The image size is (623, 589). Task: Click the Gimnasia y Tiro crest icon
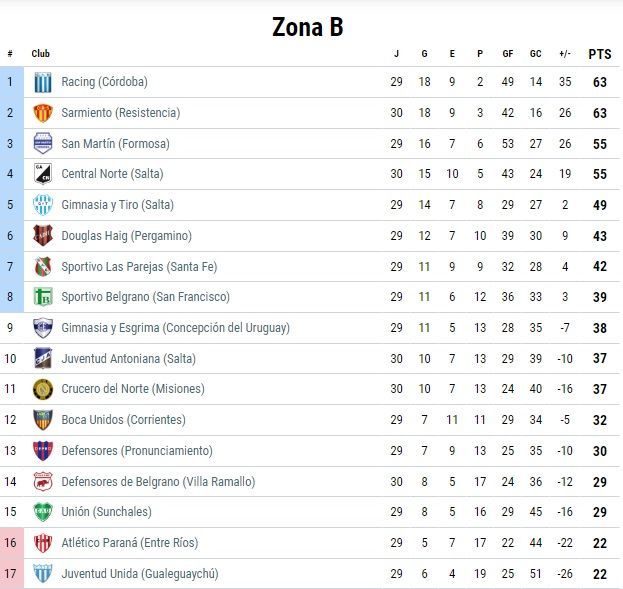click(x=42, y=205)
